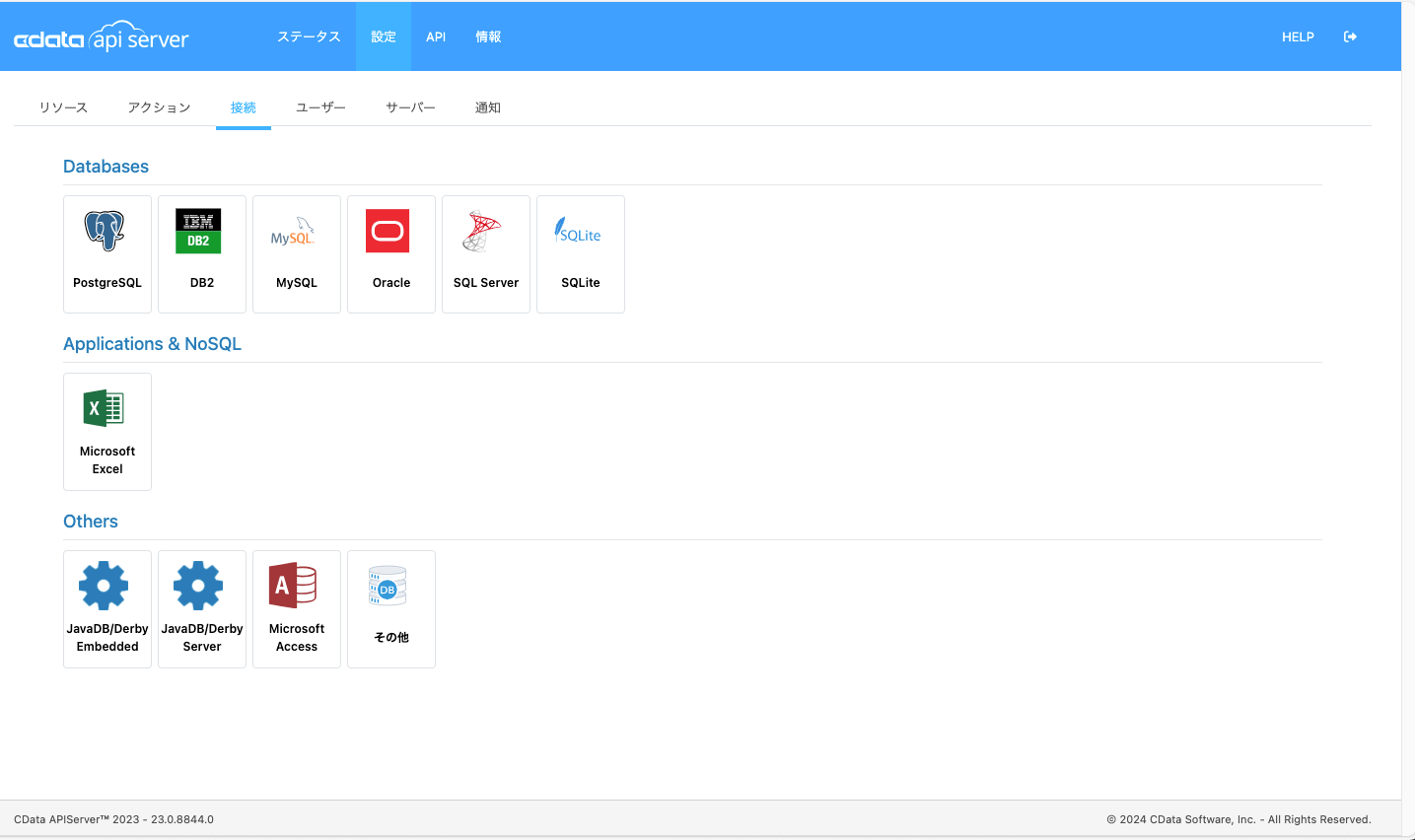The height and width of the screenshot is (840, 1415).
Task: Click the logout icon in header
Action: [1350, 36]
